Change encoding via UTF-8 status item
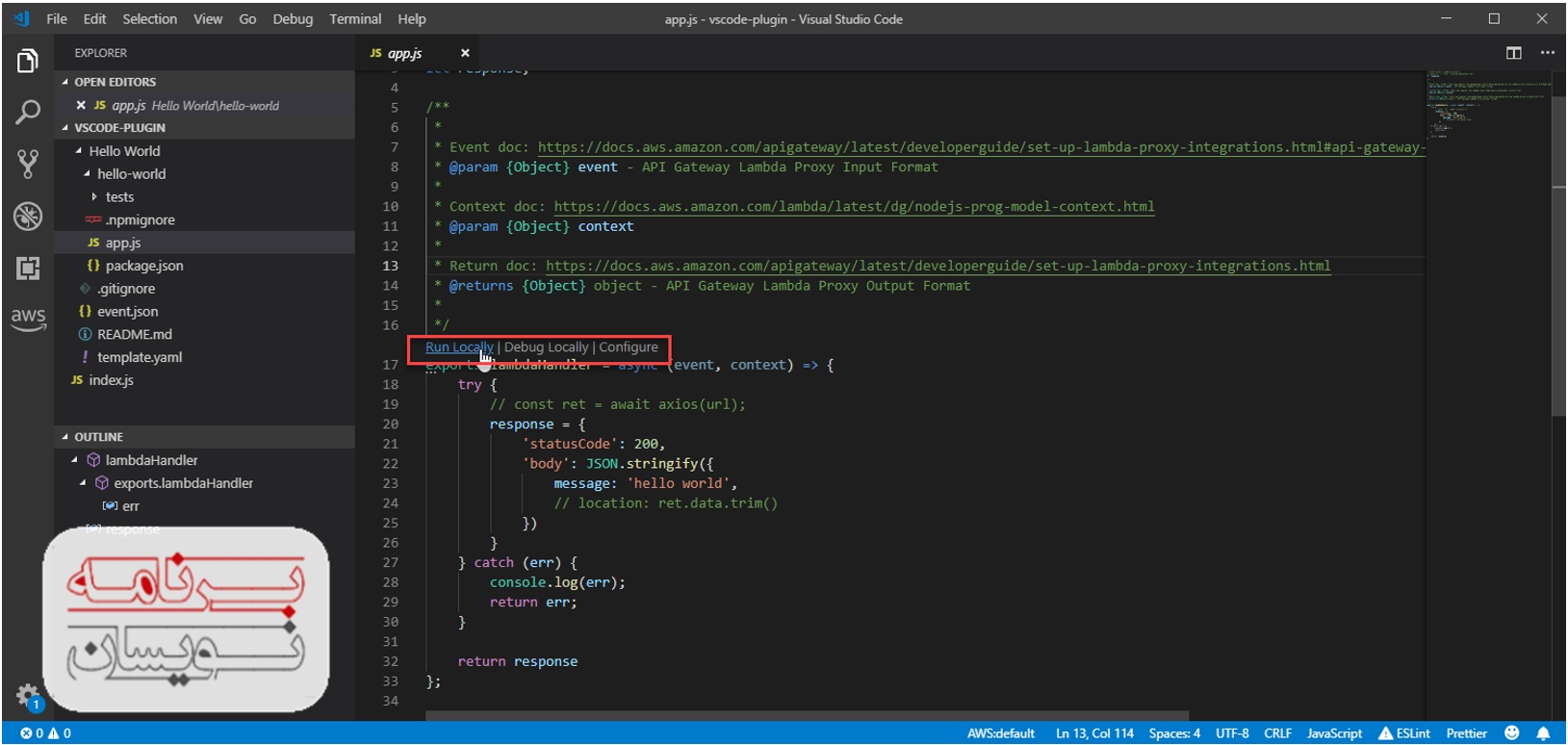This screenshot has height=745, width=1568. [x=1232, y=732]
